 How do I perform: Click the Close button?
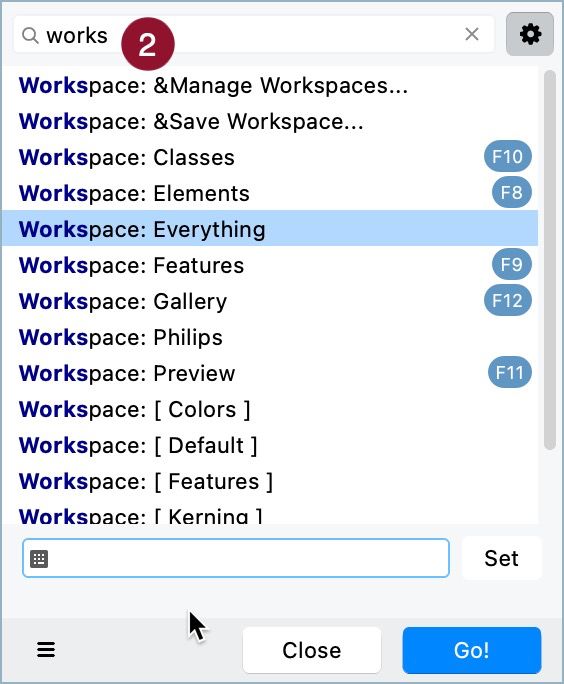312,650
